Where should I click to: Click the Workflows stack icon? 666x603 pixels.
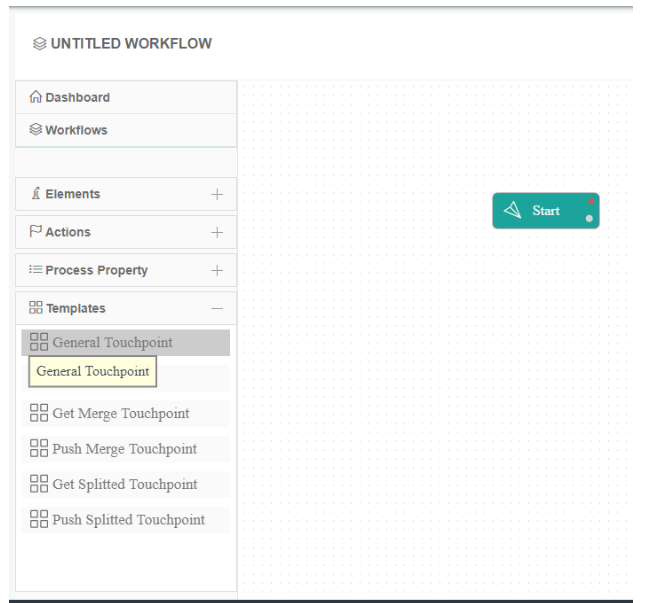point(36,130)
